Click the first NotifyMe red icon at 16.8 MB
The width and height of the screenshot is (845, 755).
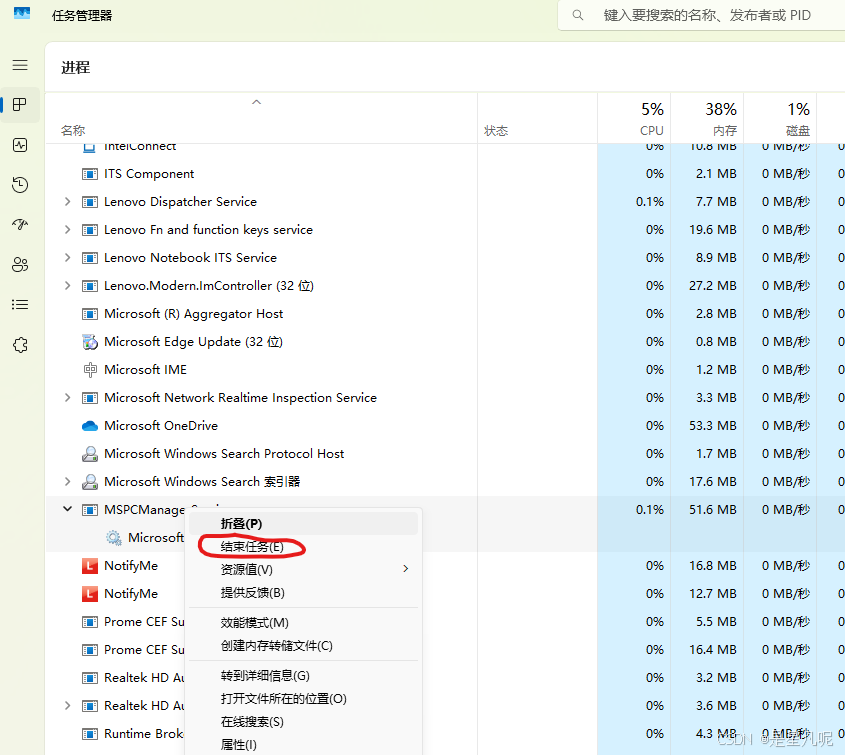point(89,566)
